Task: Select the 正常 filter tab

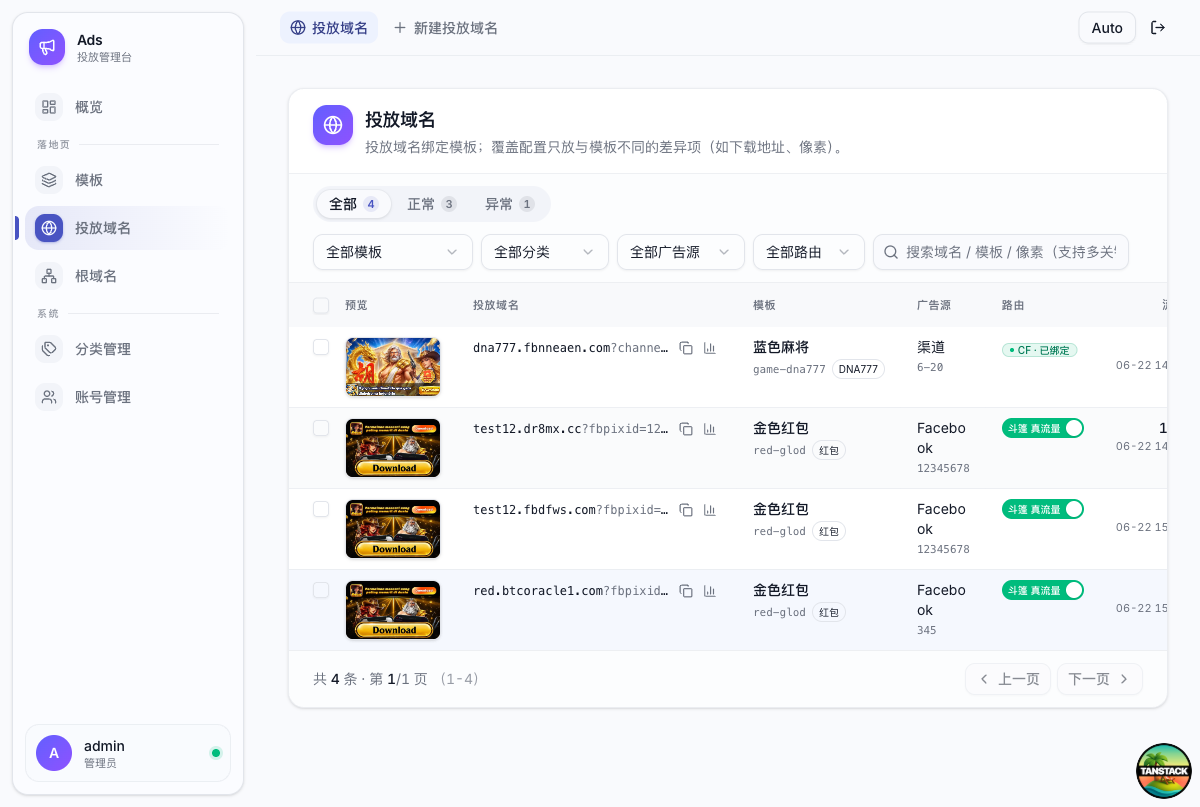Action: tap(431, 204)
